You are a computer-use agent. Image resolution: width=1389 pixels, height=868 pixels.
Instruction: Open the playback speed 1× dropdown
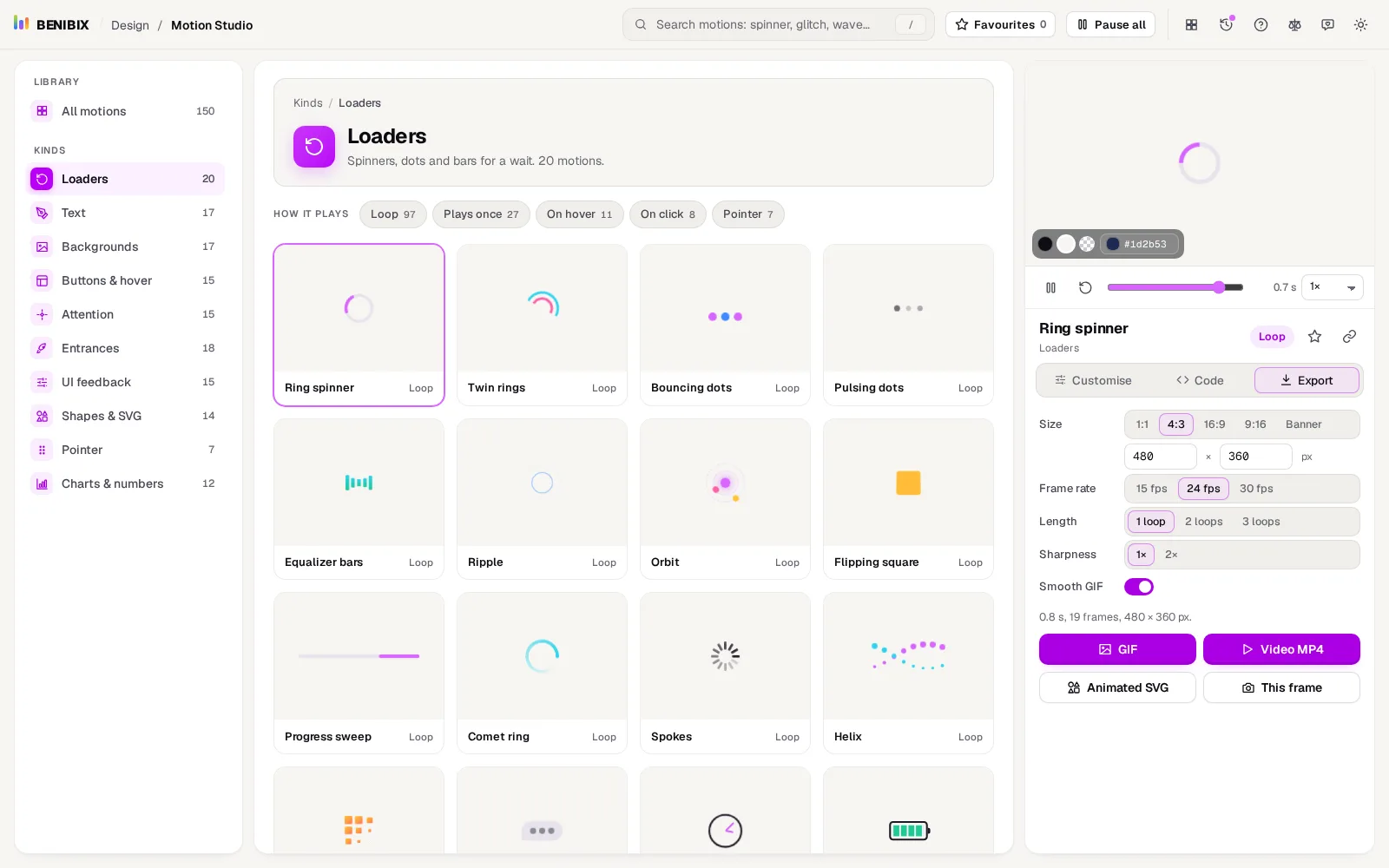click(1333, 287)
